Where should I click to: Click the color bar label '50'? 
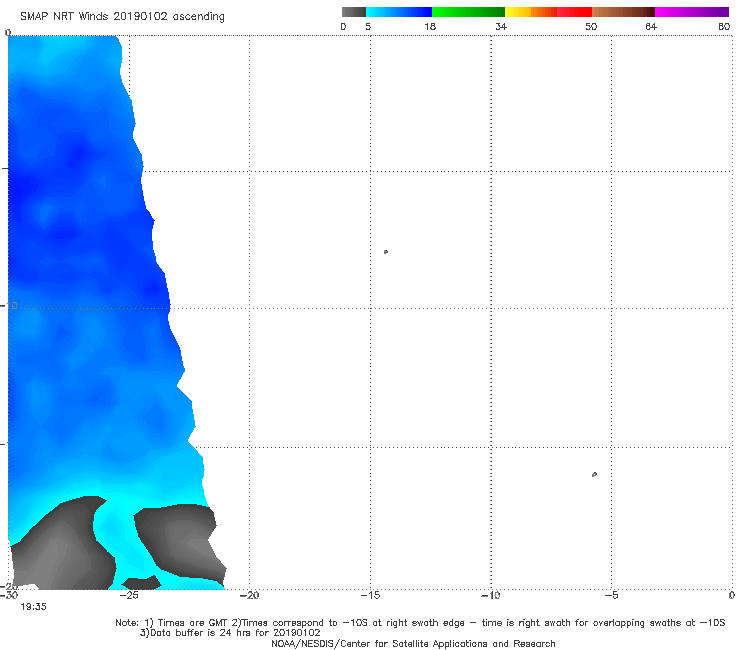coord(591,26)
